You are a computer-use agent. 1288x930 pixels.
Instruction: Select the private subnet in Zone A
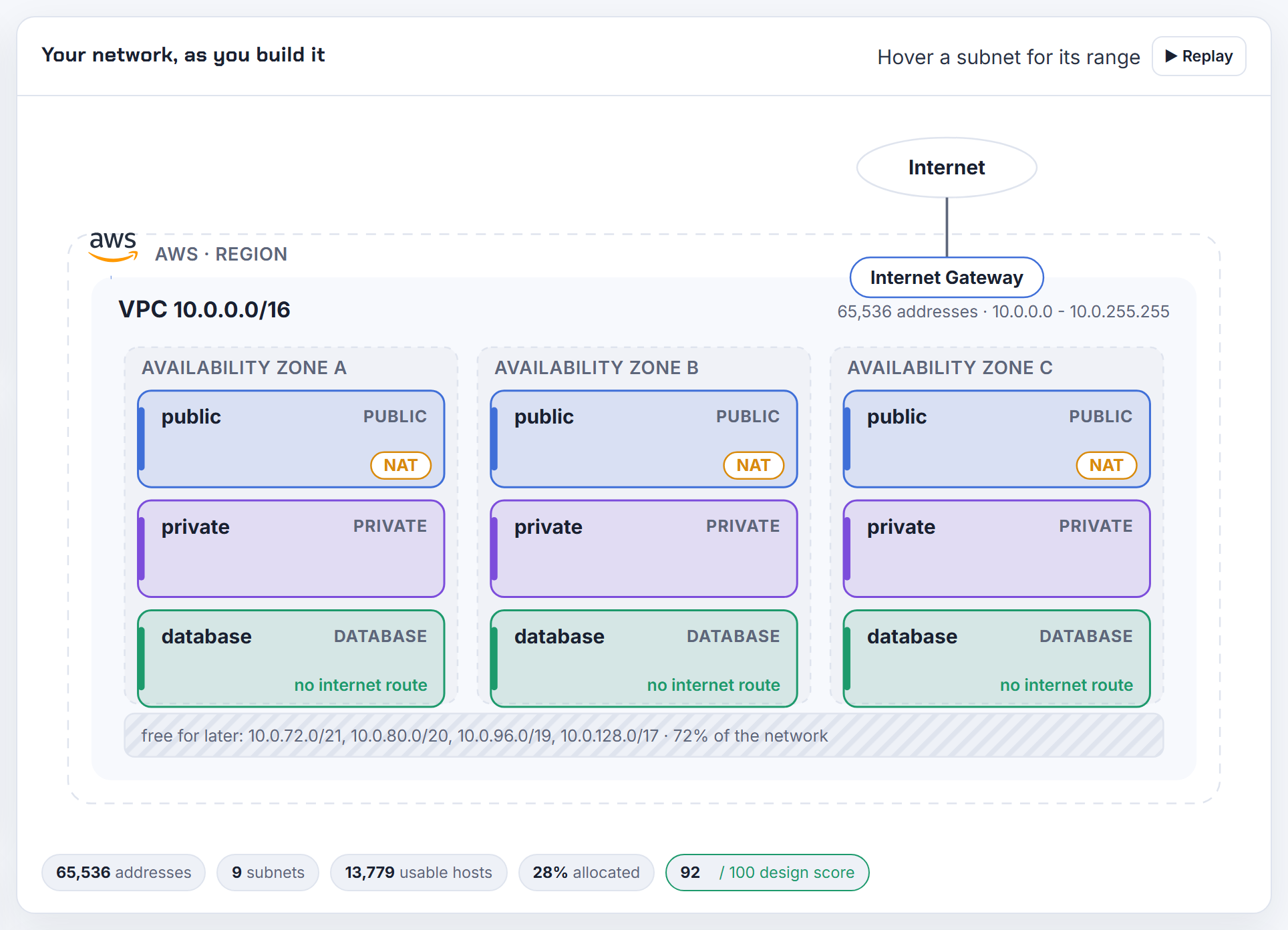[291, 549]
